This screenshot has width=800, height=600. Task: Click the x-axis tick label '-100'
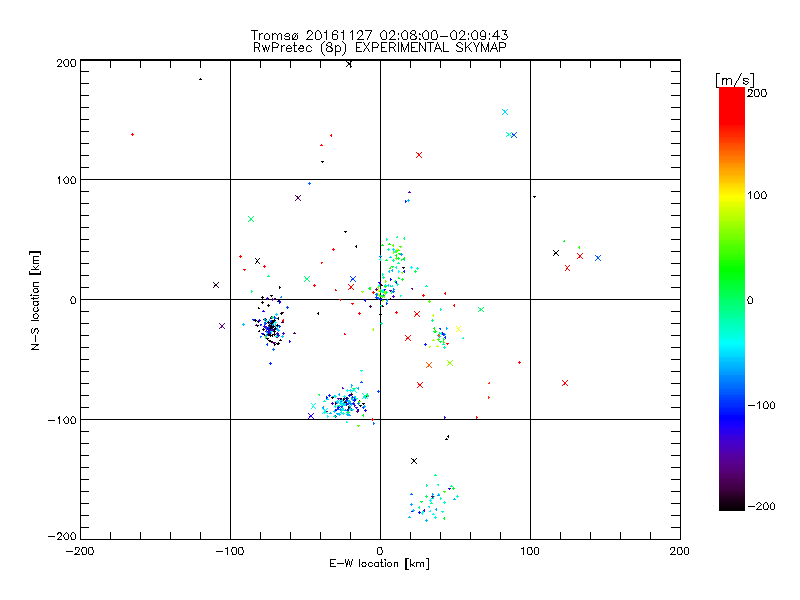(x=230, y=551)
